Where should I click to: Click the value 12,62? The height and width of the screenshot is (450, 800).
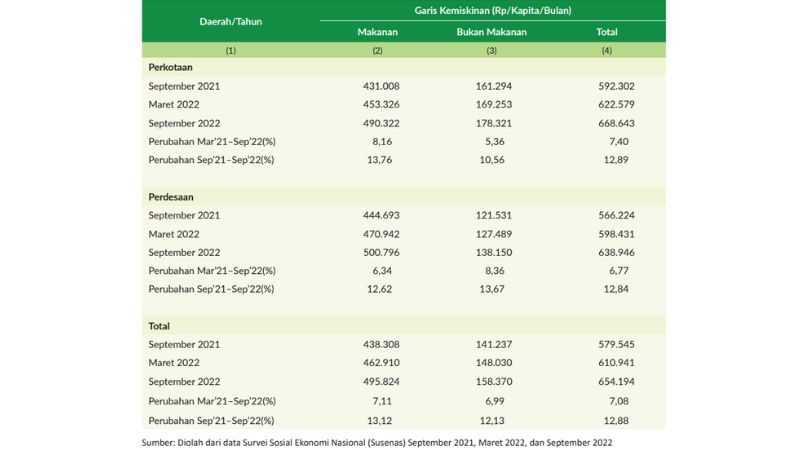(x=380, y=289)
